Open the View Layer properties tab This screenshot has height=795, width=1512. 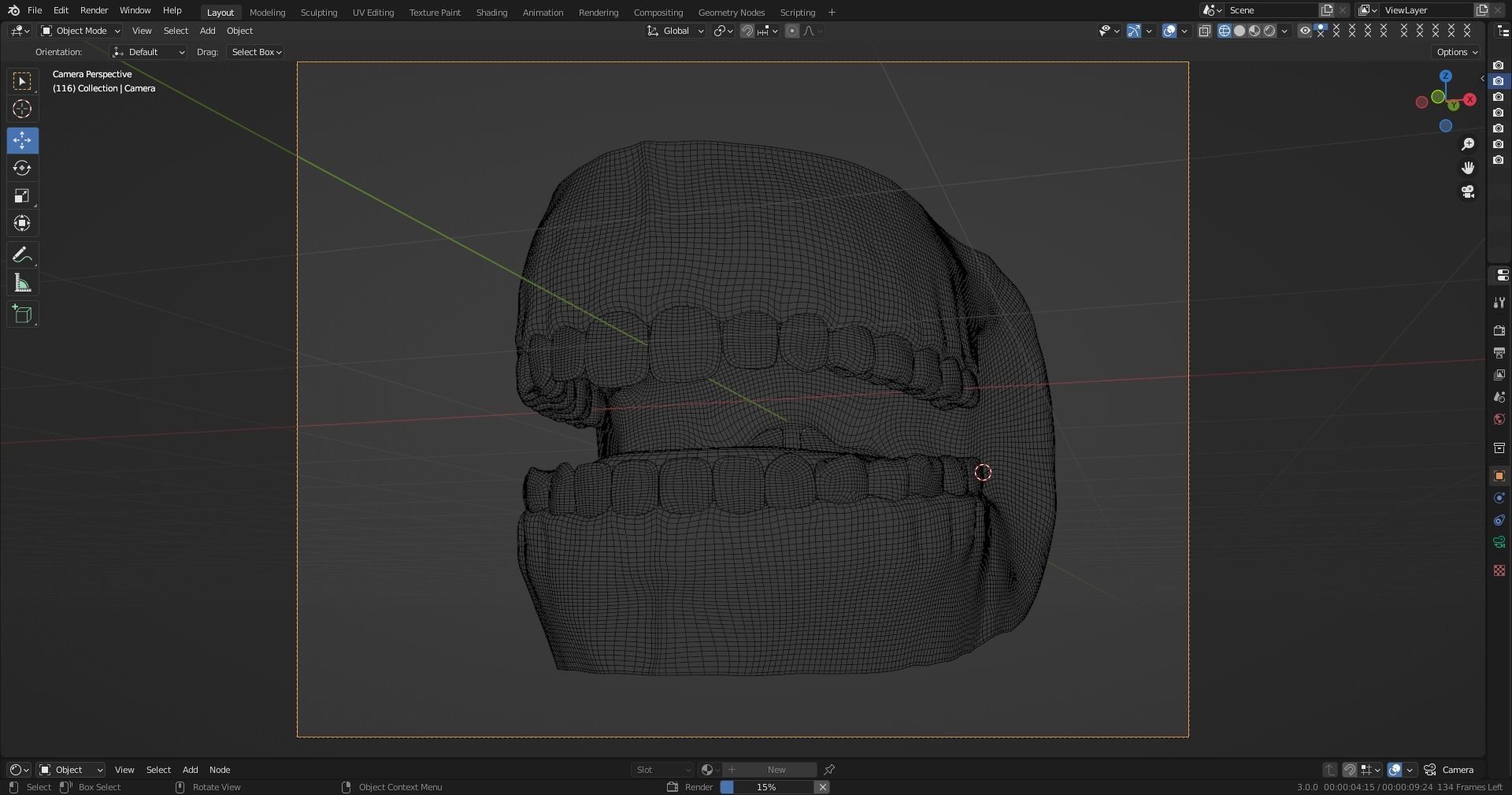pyautogui.click(x=1499, y=375)
